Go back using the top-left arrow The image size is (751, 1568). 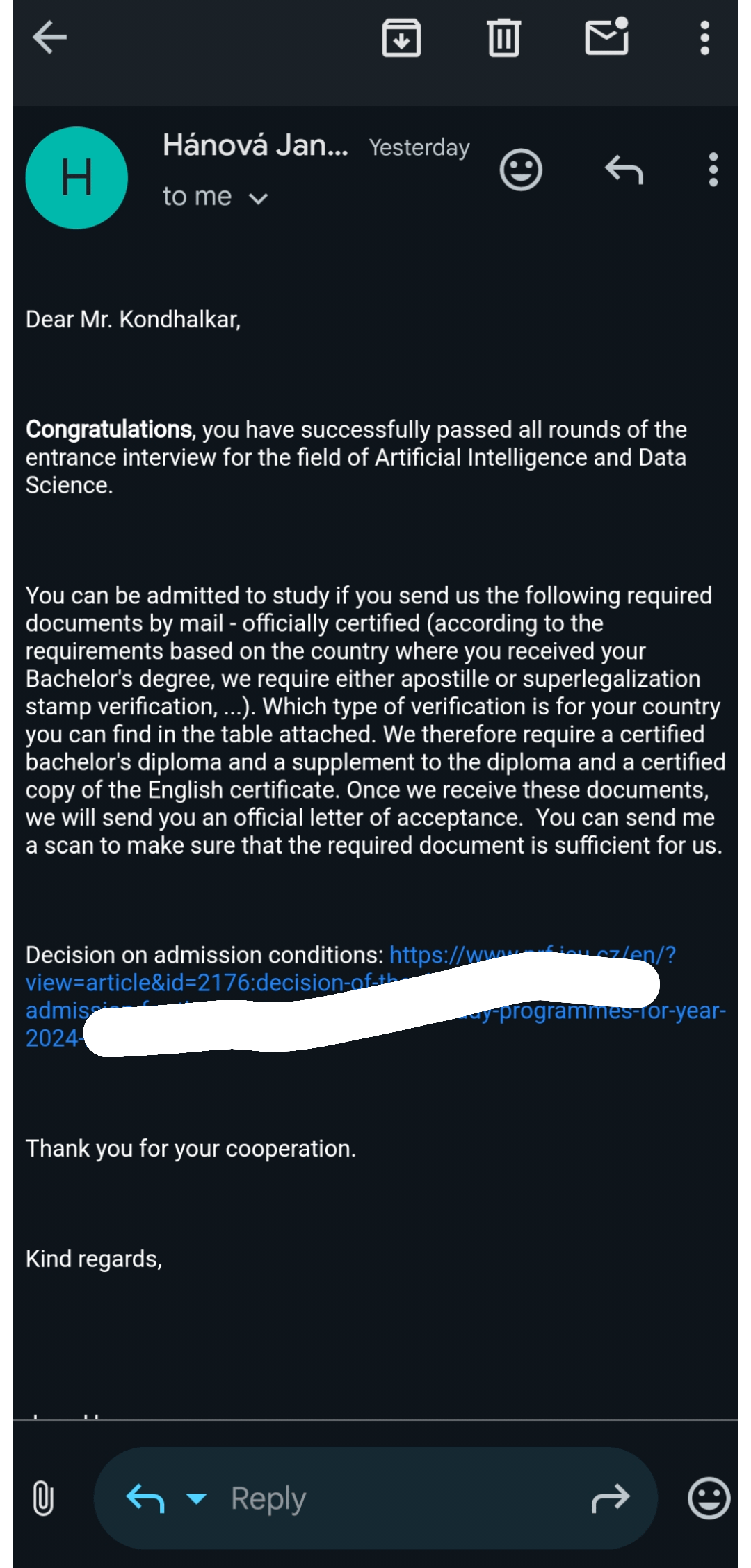tap(49, 38)
